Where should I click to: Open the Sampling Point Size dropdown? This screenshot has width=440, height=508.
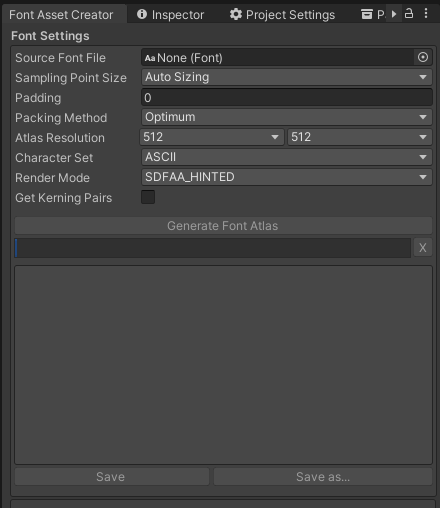tap(287, 77)
